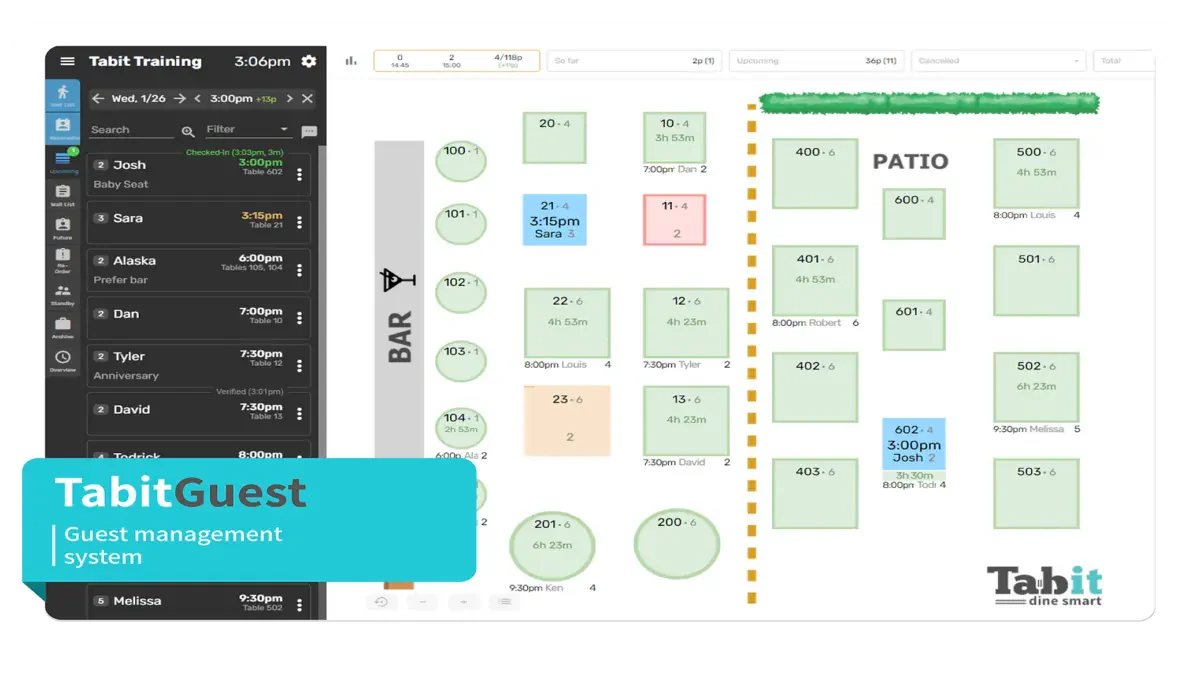Select Josh 3:00pm reservation row

198,174
